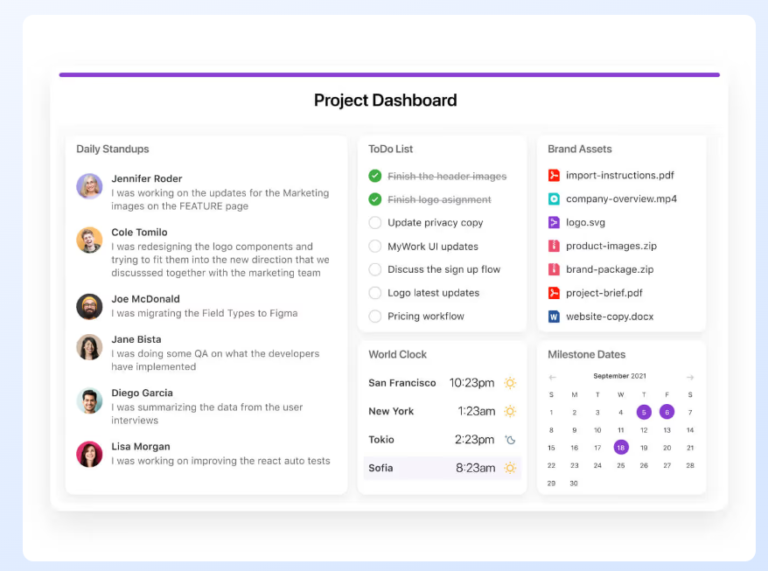Viewport: 768px width, 571px height.
Task: Click Jennifer Roder's avatar photo
Action: click(x=89, y=186)
